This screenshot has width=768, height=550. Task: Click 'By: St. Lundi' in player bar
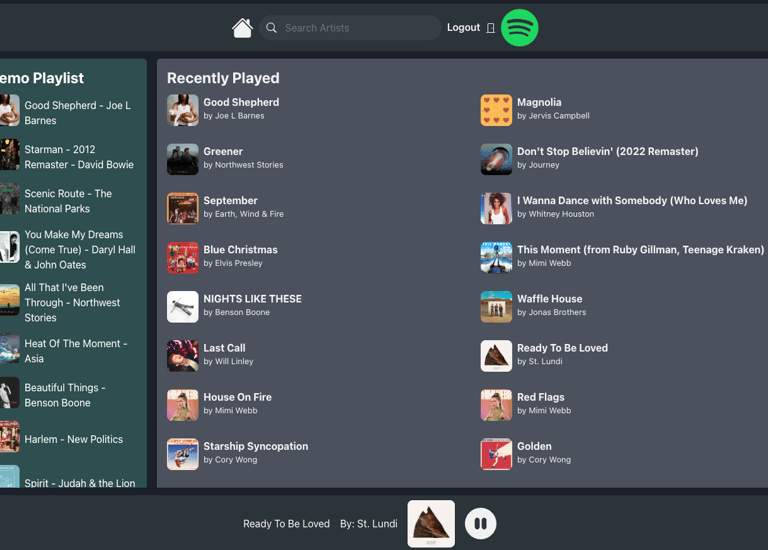pos(369,524)
